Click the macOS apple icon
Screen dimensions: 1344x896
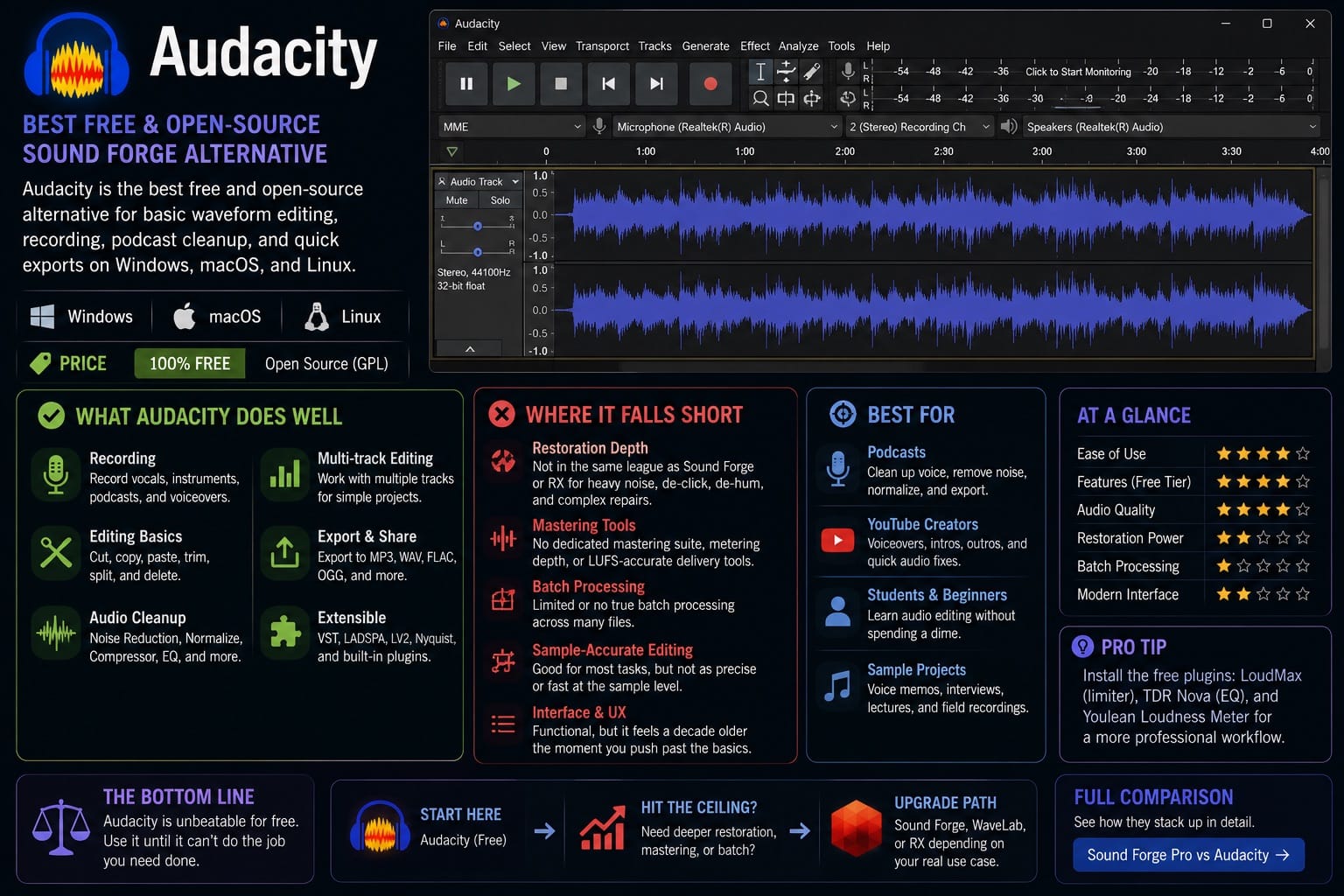(184, 316)
